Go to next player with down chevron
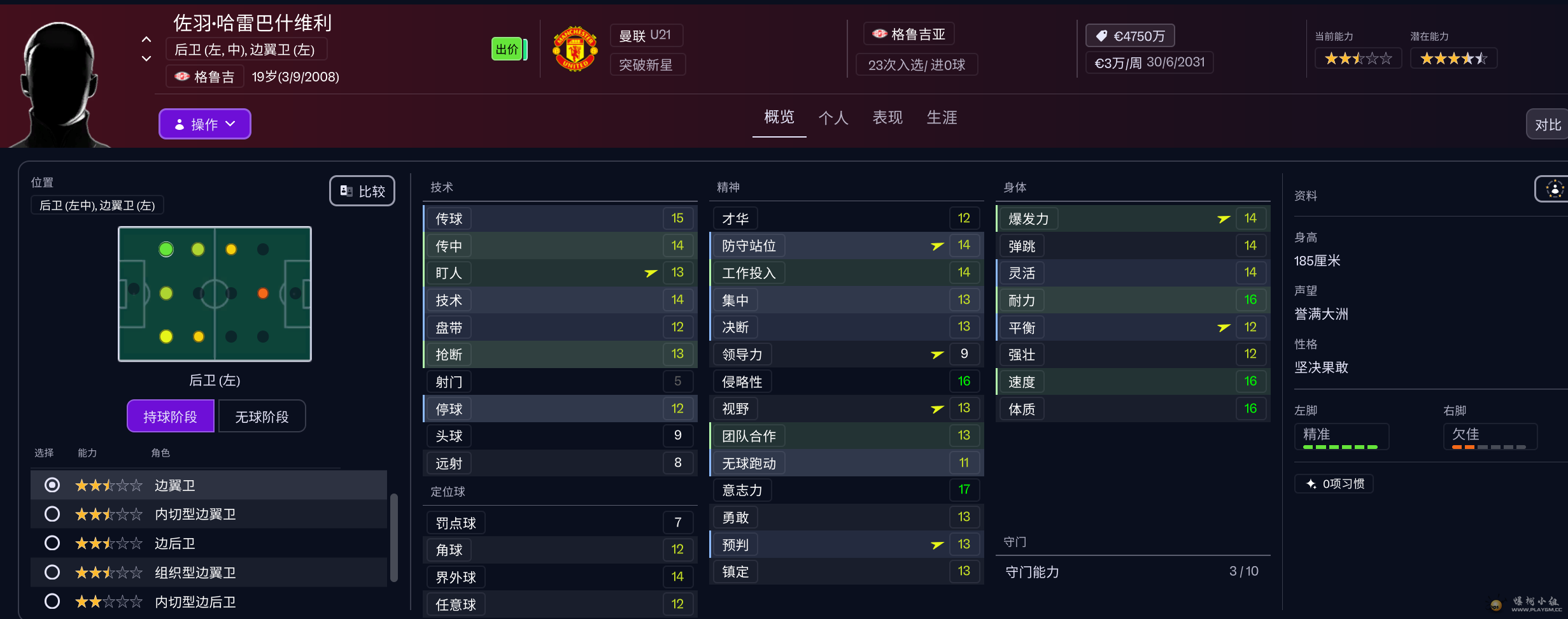This screenshot has height=619, width=1568. click(x=146, y=59)
